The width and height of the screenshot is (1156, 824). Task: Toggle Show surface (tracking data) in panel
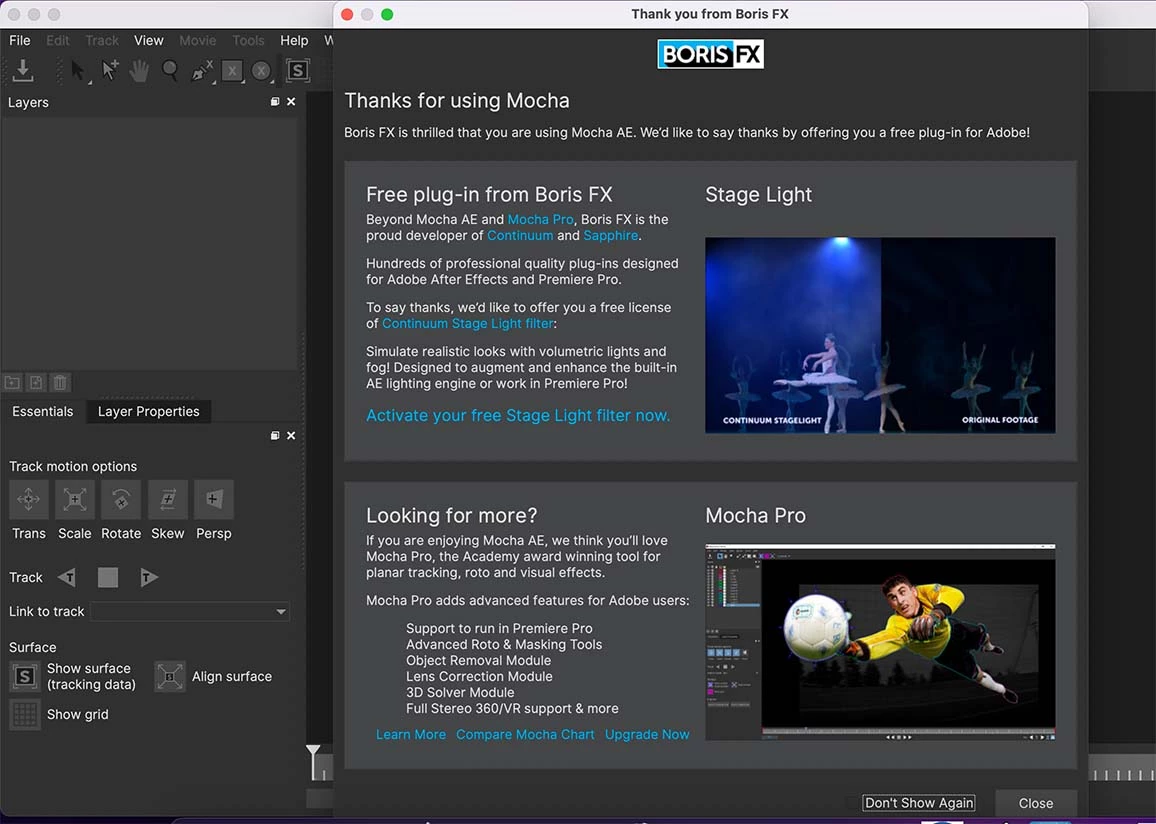pyautogui.click(x=24, y=677)
